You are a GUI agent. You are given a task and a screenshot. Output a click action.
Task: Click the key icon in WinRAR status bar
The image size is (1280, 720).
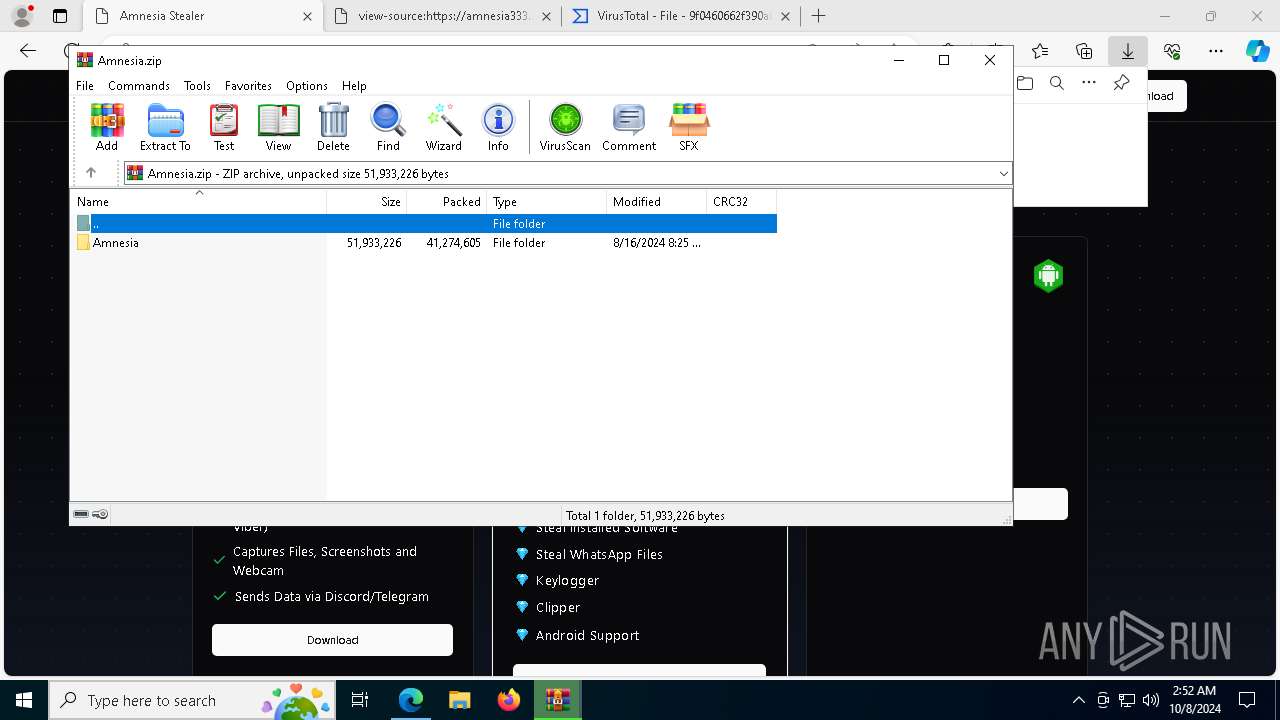pyautogui.click(x=100, y=514)
